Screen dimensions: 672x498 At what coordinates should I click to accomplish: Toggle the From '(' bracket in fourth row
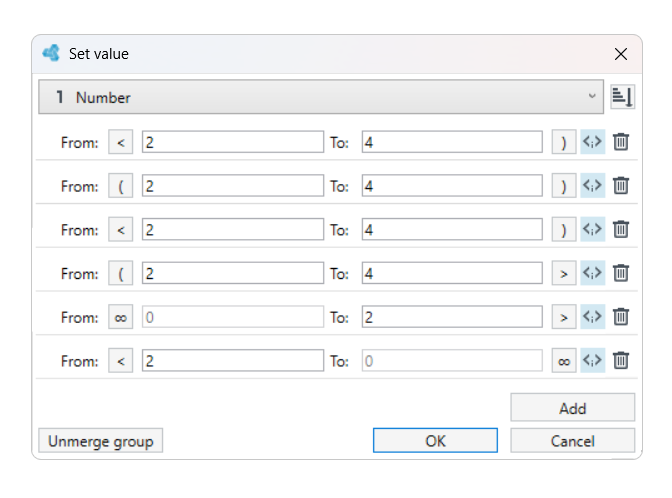coord(120,273)
